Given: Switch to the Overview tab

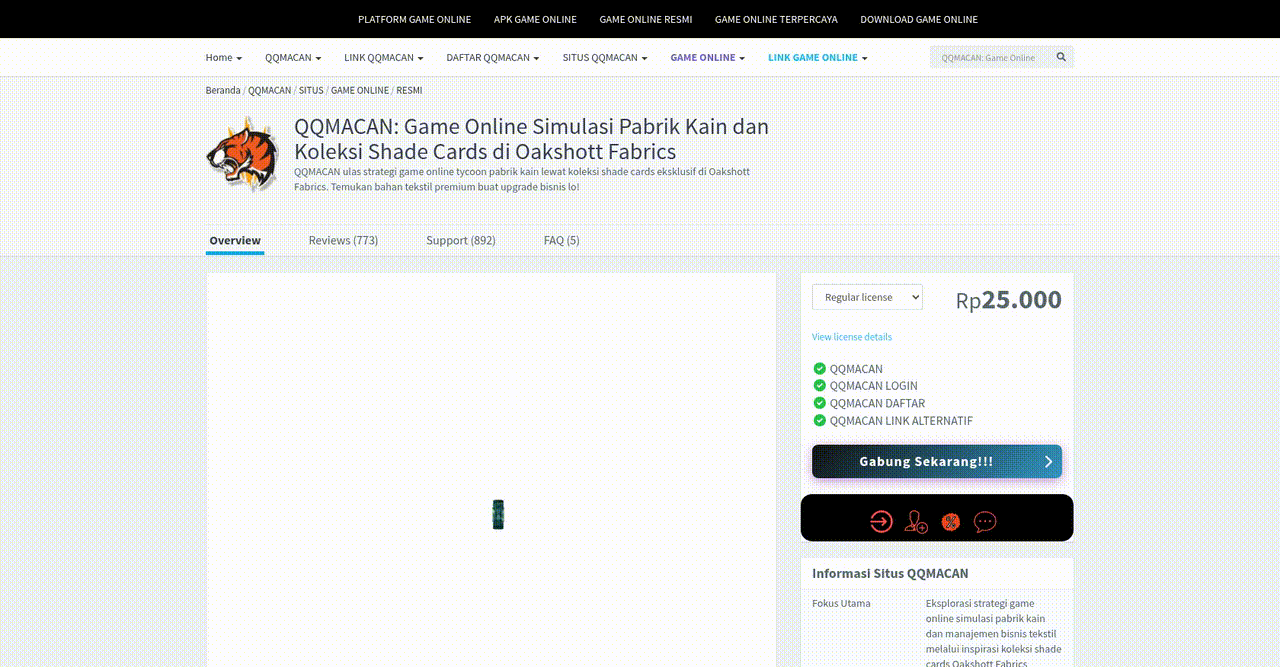Looking at the screenshot, I should tap(235, 240).
